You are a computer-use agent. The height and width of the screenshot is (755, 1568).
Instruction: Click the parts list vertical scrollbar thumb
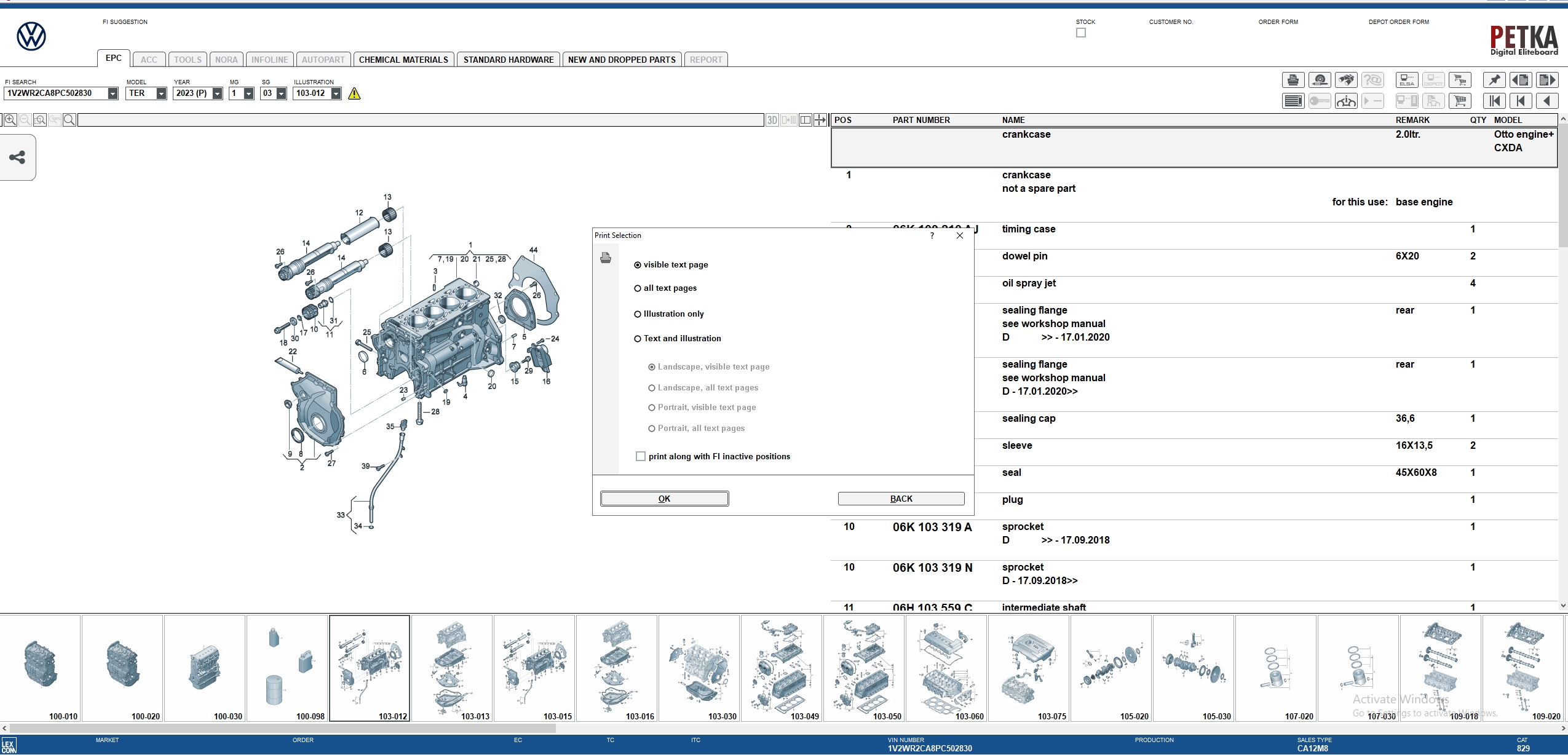pyautogui.click(x=1563, y=185)
